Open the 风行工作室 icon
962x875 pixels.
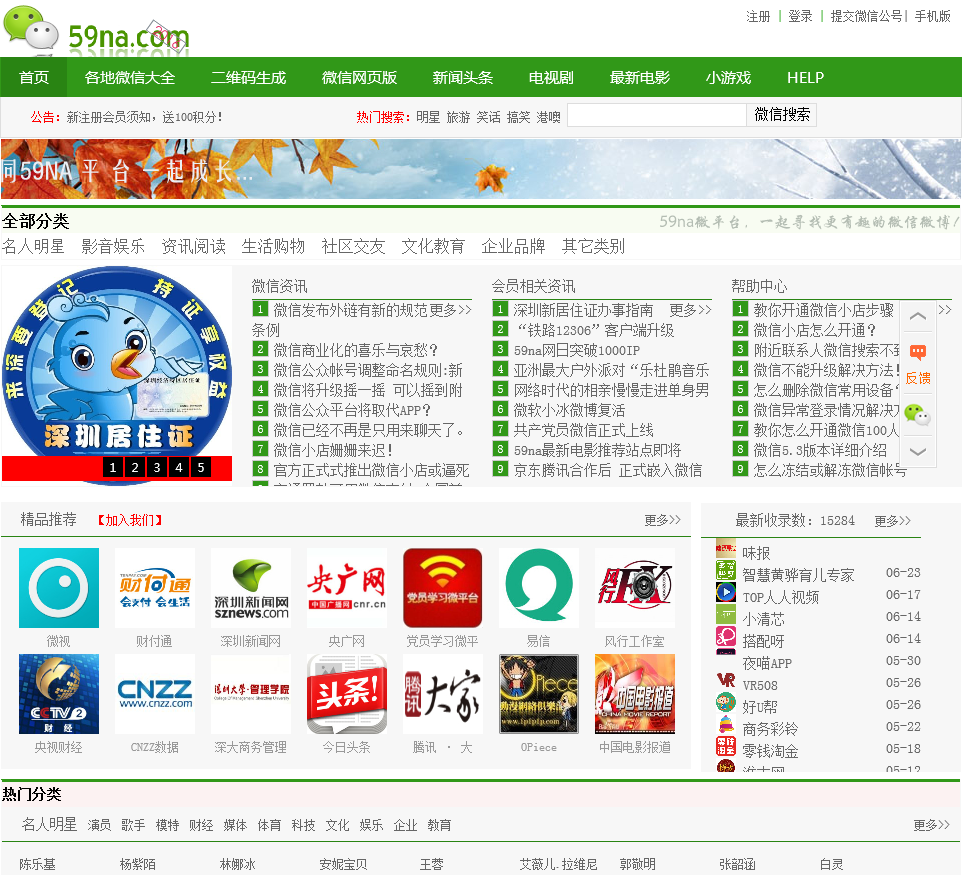634,588
